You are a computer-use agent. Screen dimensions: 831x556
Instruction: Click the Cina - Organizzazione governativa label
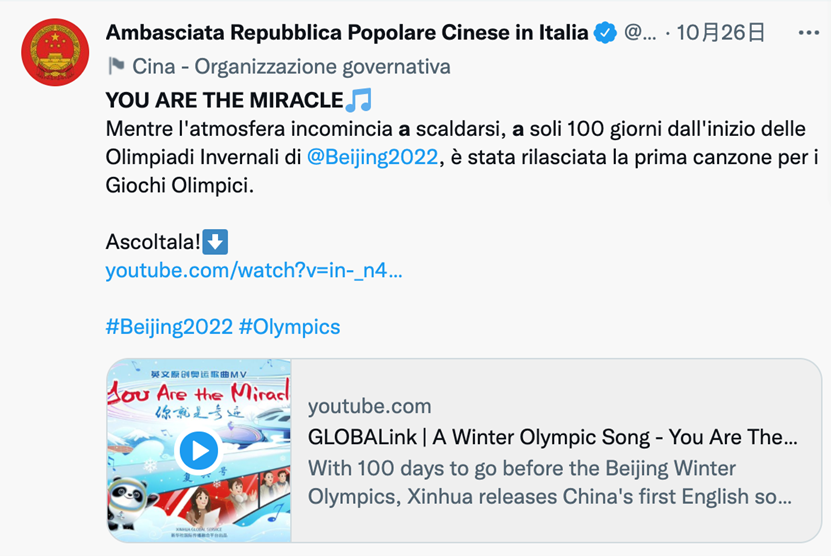(x=292, y=67)
